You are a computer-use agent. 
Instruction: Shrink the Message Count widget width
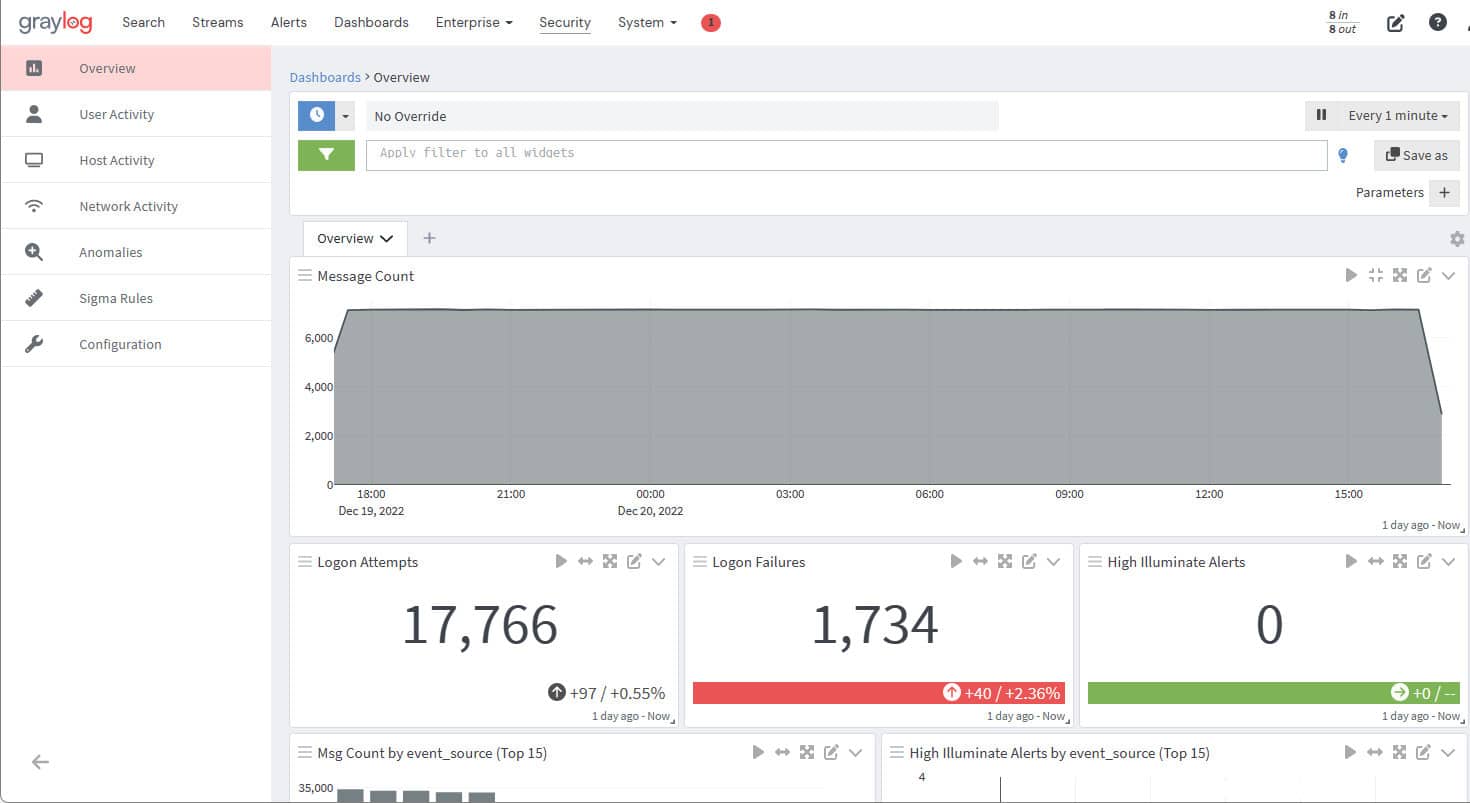[1376, 275]
